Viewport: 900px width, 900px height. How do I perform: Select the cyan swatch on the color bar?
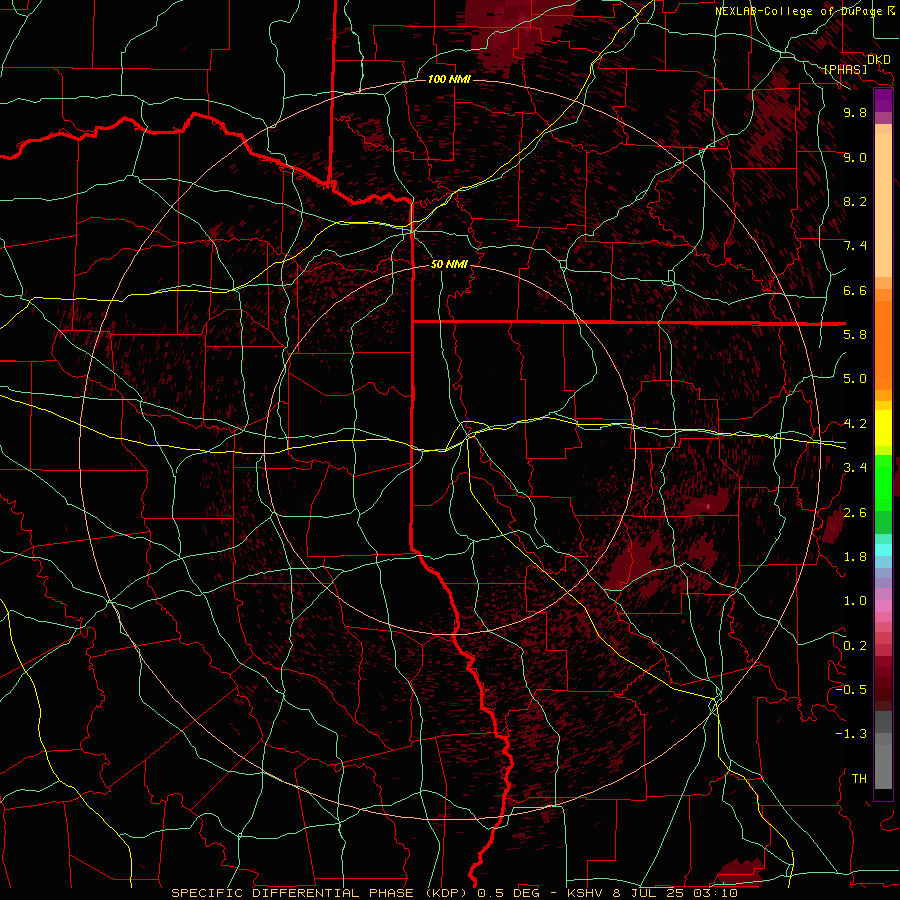click(883, 550)
